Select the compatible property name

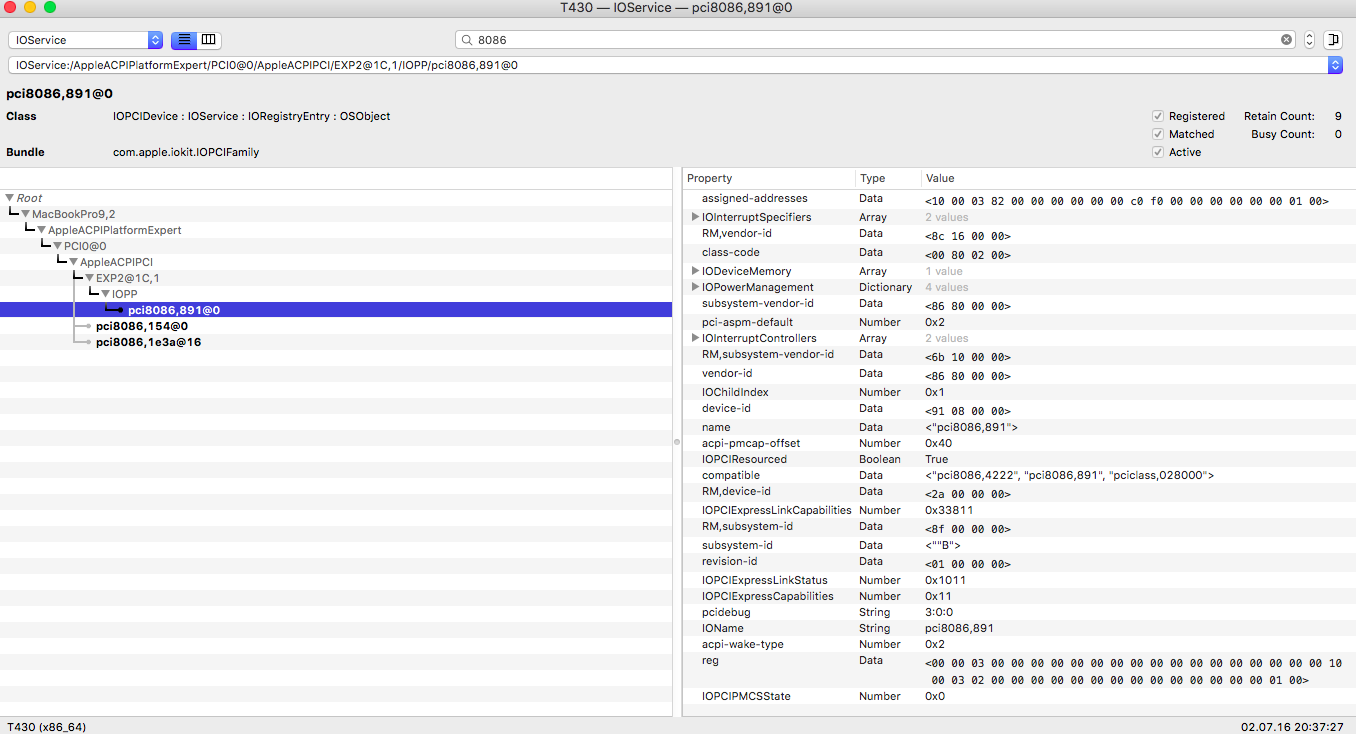731,475
